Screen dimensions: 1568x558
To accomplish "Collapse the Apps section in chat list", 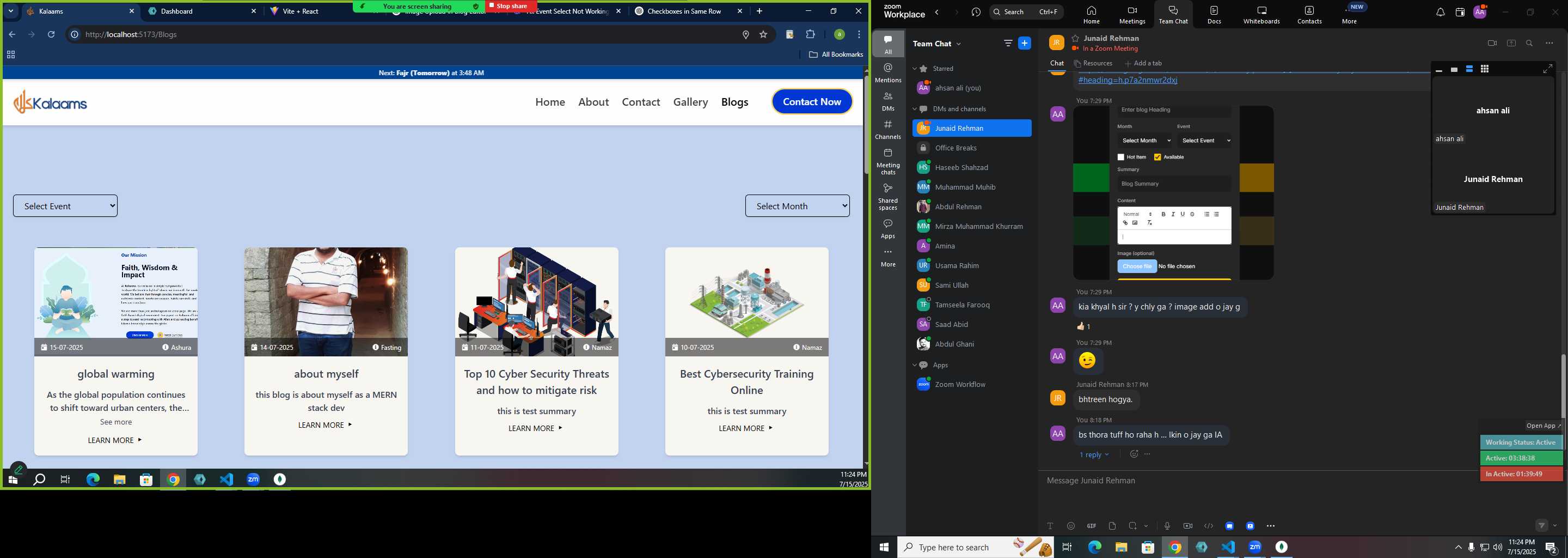I will [x=914, y=365].
